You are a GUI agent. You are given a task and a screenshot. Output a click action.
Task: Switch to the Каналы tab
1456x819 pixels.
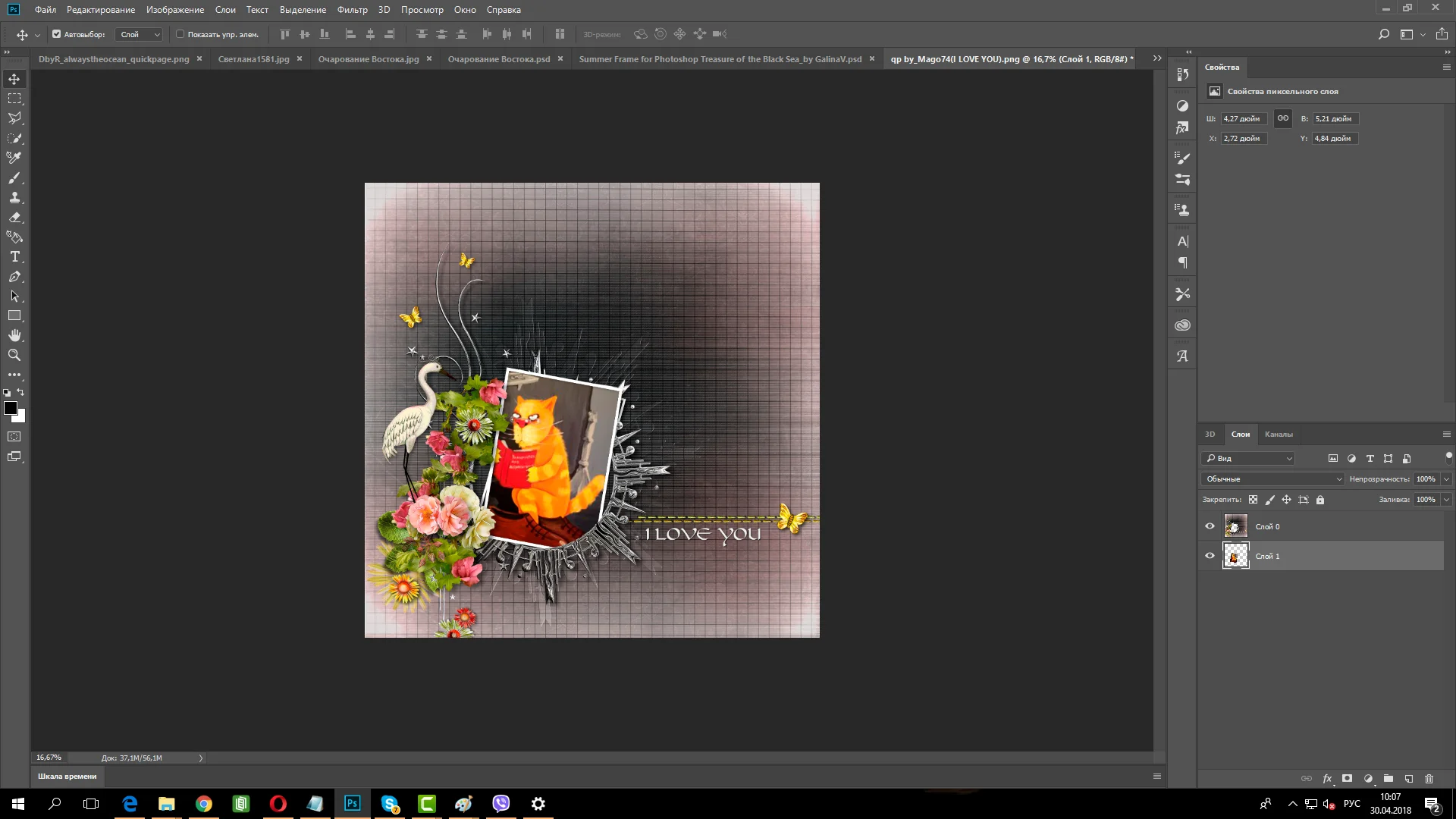[1278, 435]
